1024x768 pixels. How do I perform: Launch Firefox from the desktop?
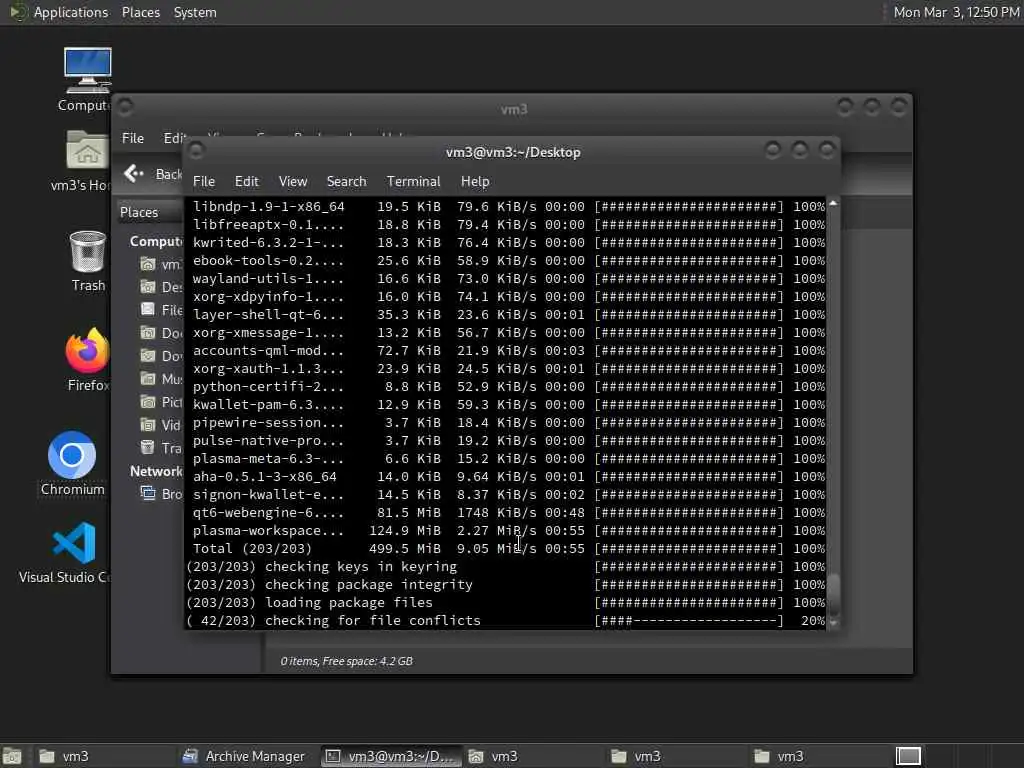(88, 351)
